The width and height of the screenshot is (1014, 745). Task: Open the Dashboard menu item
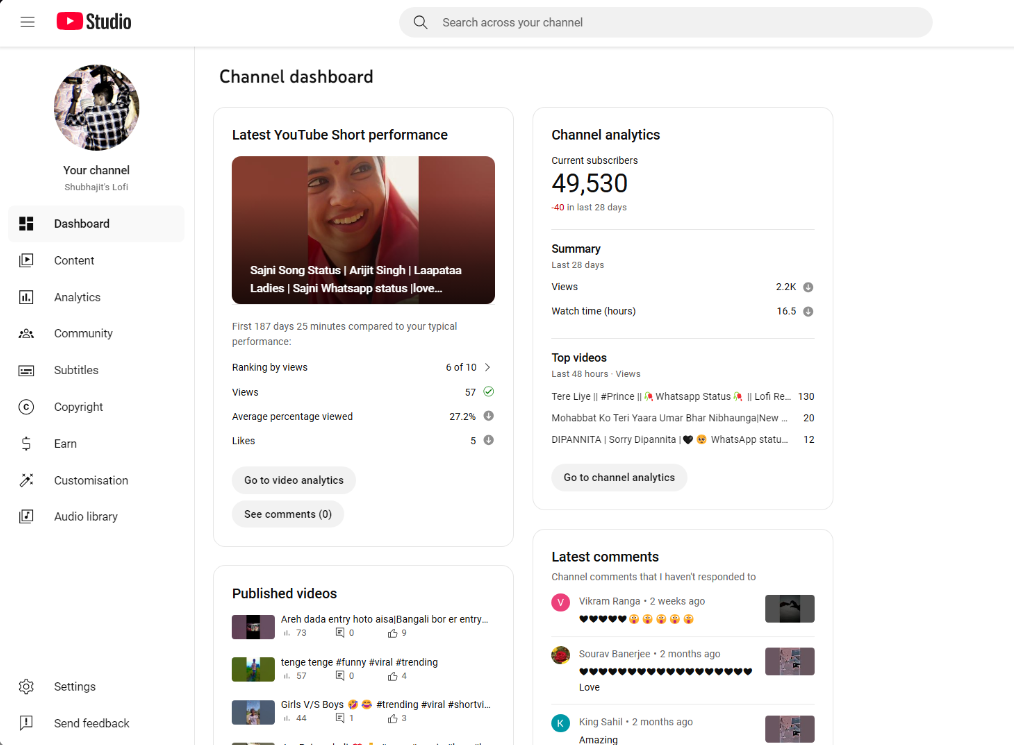point(96,224)
